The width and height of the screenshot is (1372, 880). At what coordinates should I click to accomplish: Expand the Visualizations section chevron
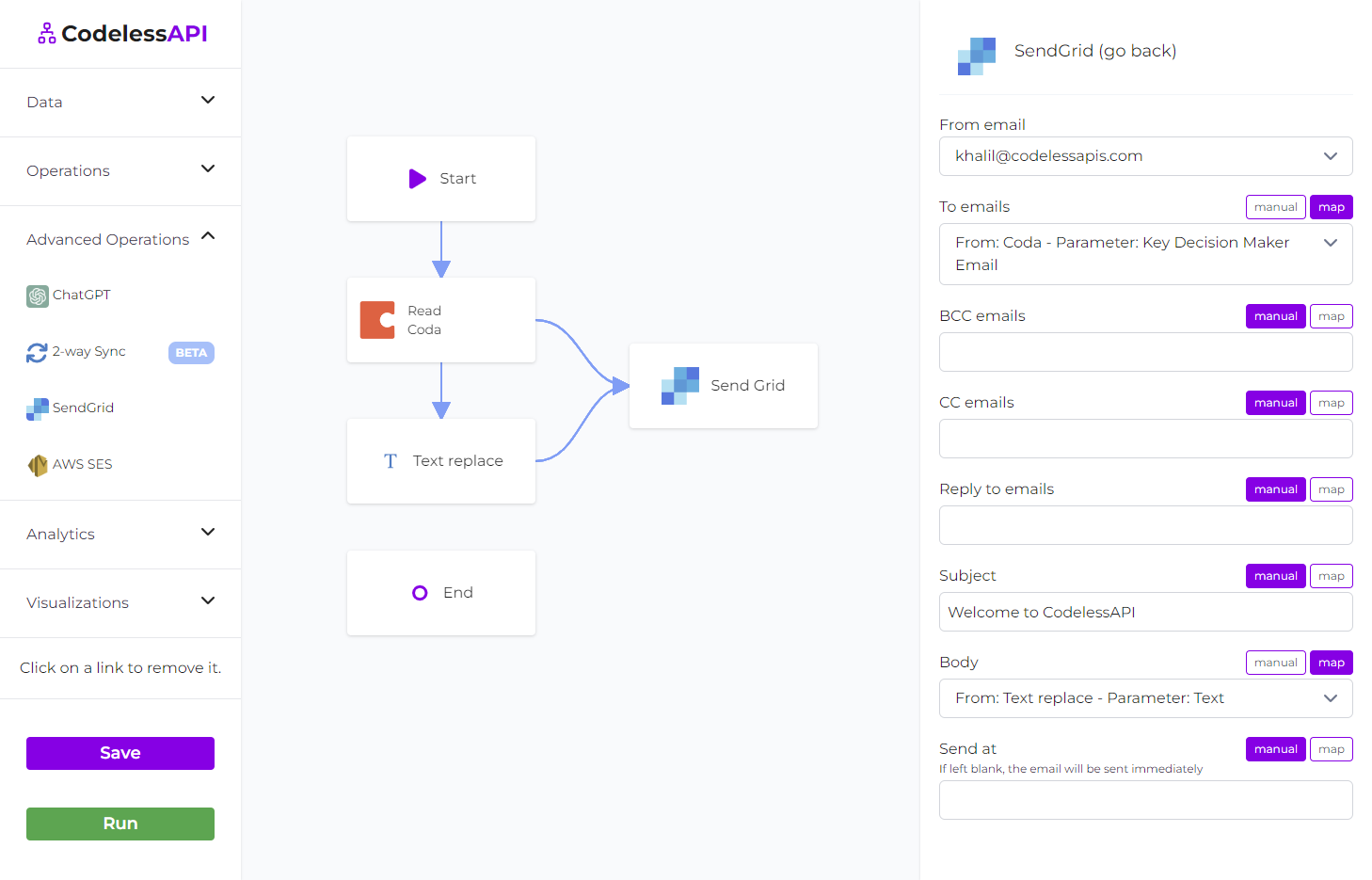tap(208, 600)
